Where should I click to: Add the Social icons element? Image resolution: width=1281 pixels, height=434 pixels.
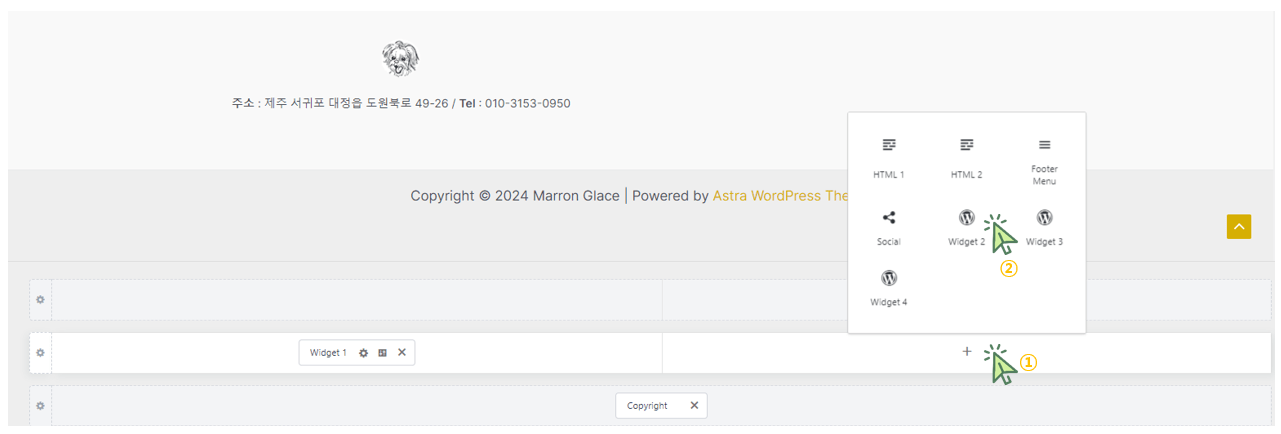coord(888,228)
